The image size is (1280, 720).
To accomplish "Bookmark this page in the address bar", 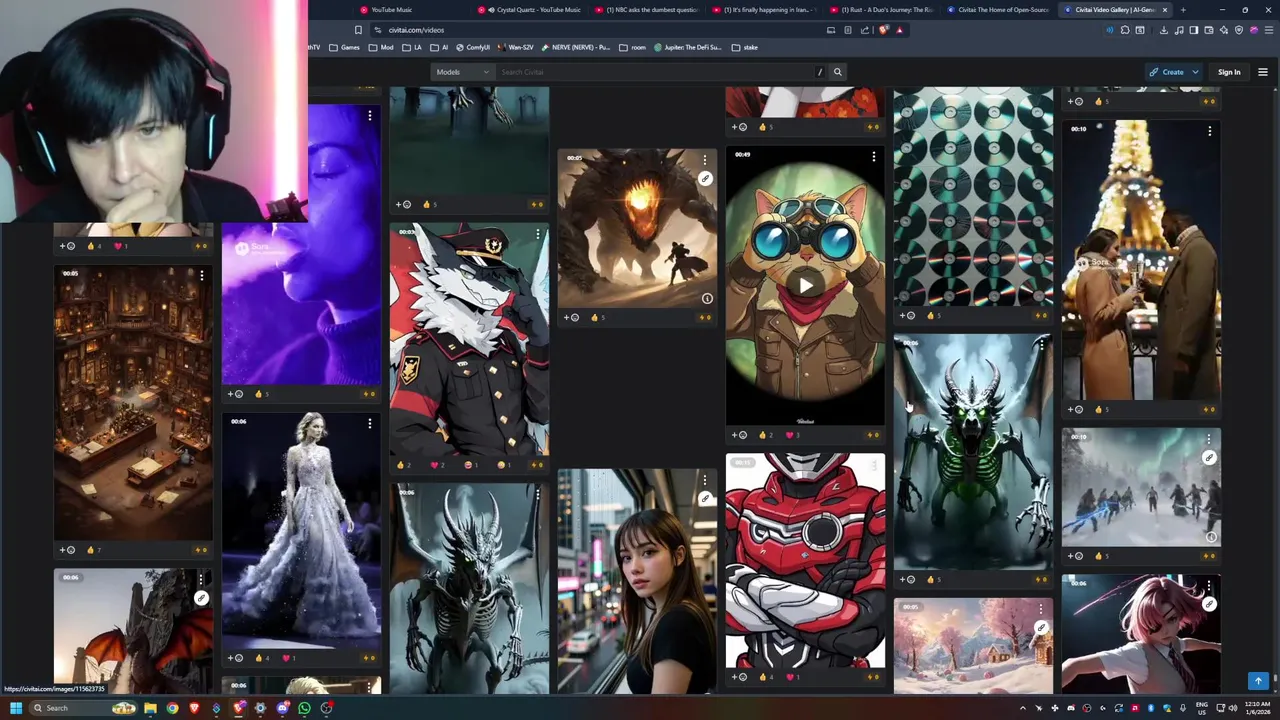I will pos(358,30).
